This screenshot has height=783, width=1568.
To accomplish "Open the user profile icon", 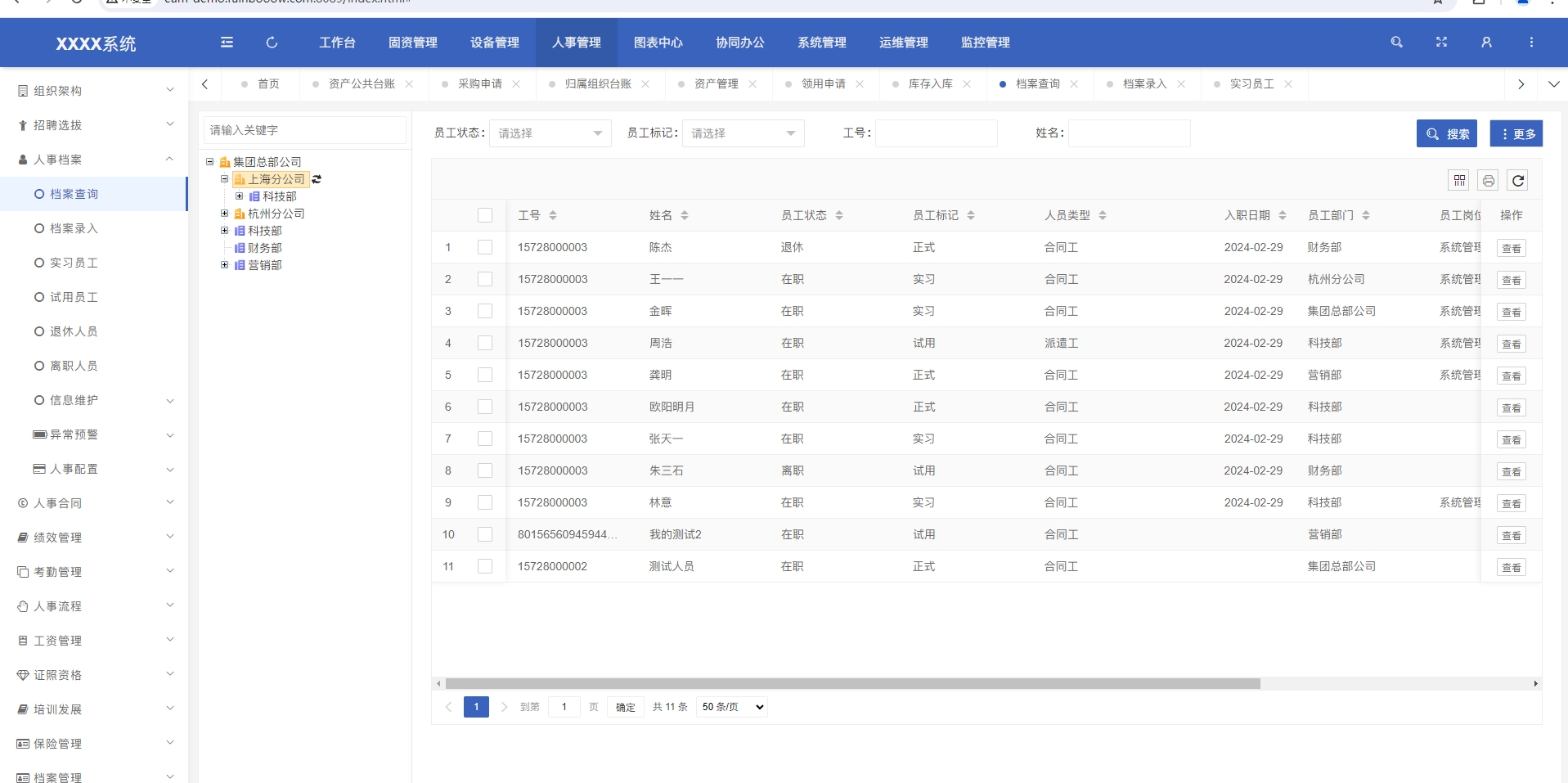I will click(1486, 43).
